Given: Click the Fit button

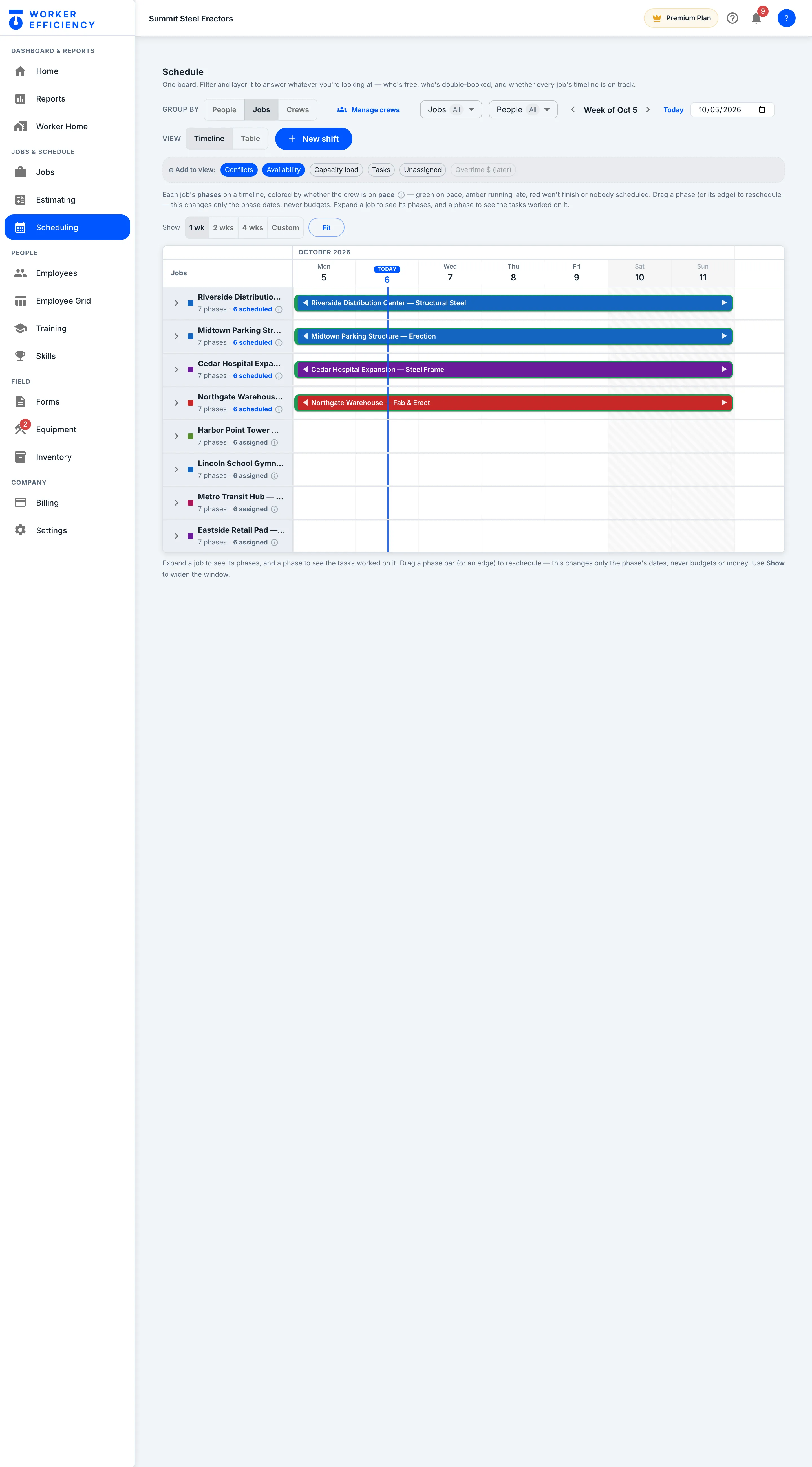Looking at the screenshot, I should click(326, 228).
